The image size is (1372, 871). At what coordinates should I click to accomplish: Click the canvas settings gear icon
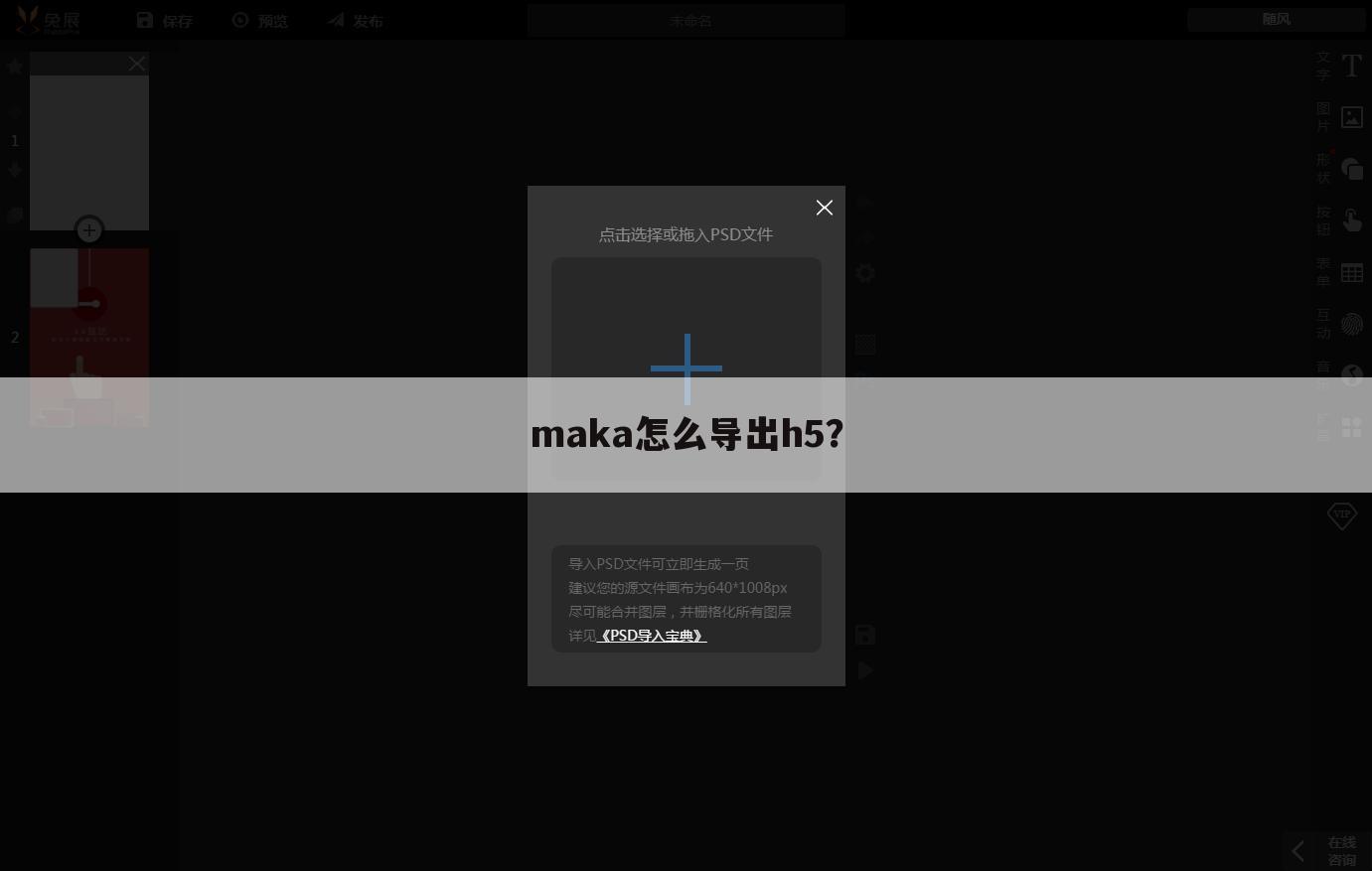pos(864,273)
